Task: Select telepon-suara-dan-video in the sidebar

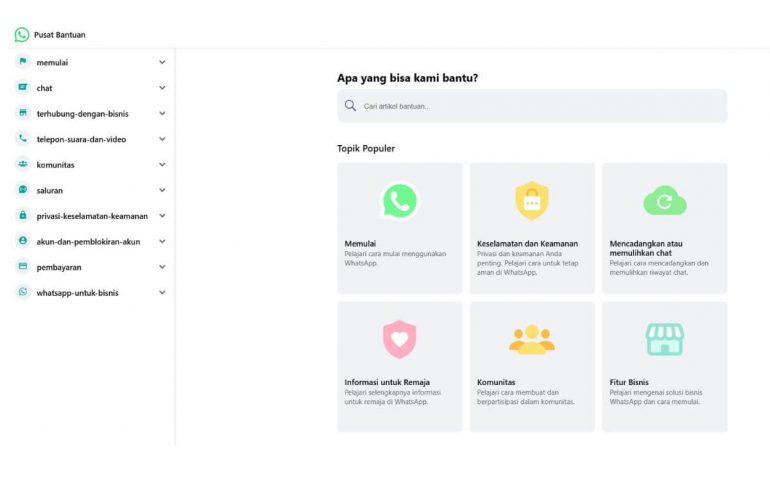Action: pyautogui.click(x=81, y=139)
